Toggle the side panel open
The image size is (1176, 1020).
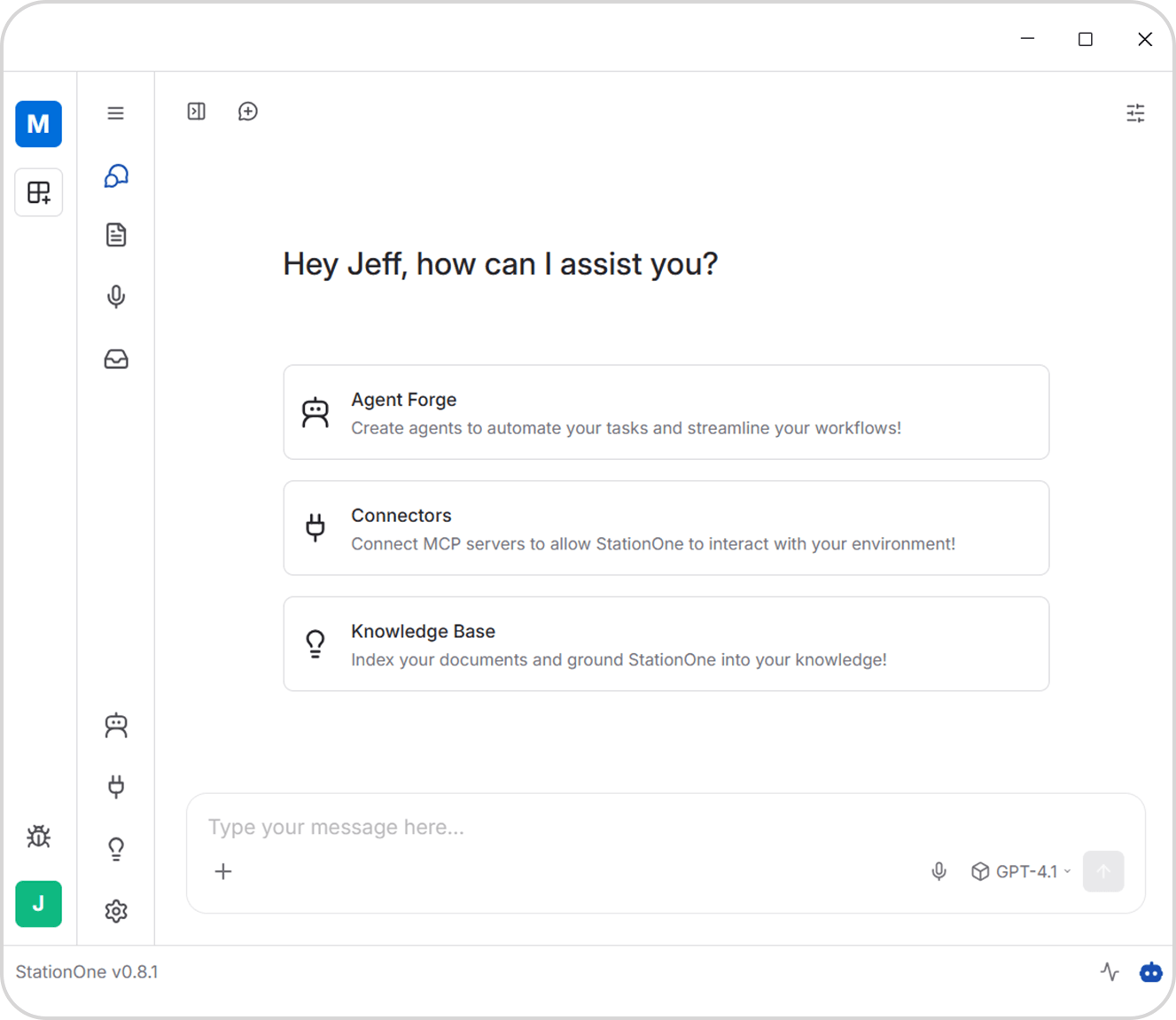(x=197, y=112)
